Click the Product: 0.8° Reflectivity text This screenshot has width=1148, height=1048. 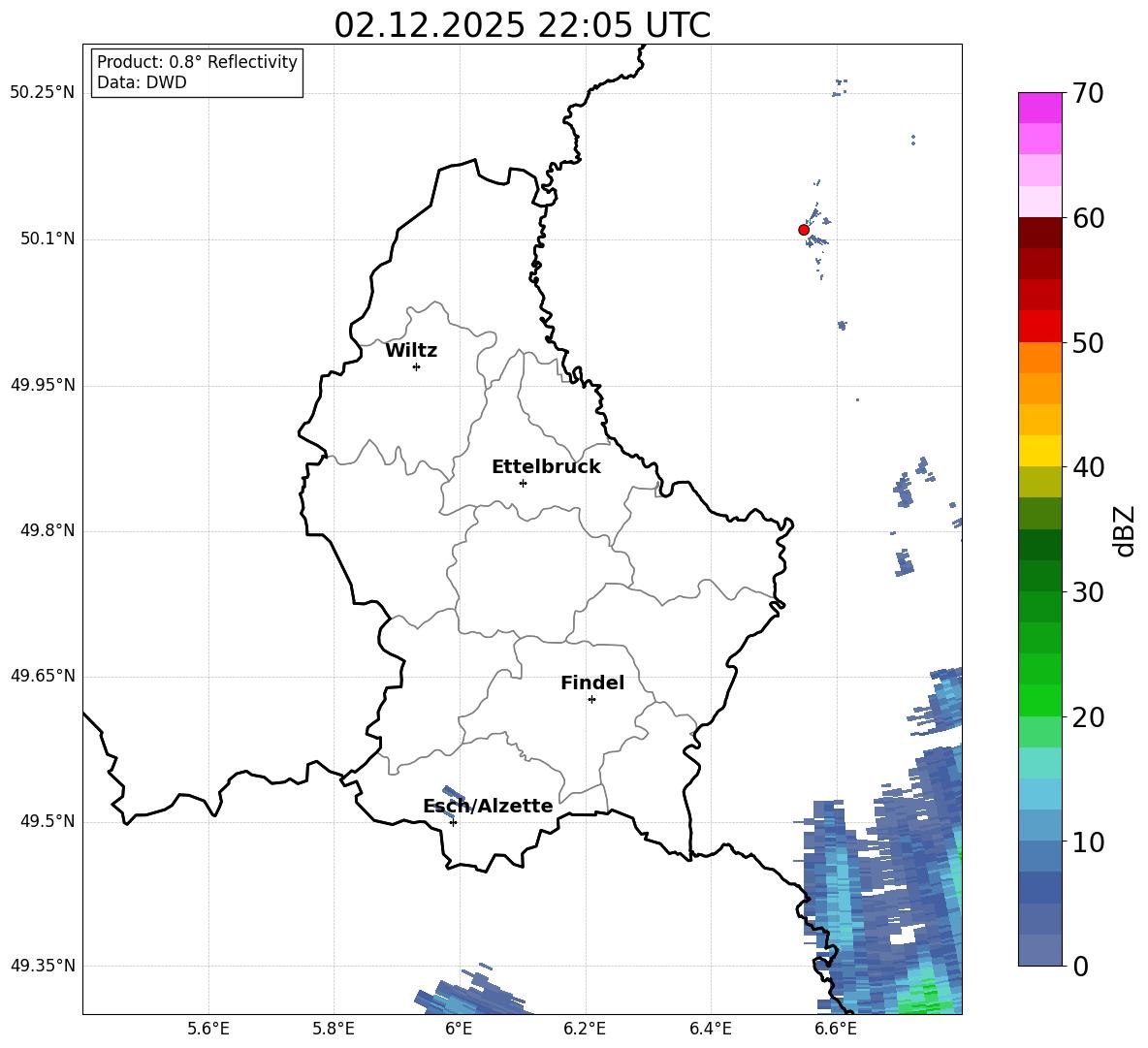click(x=197, y=62)
